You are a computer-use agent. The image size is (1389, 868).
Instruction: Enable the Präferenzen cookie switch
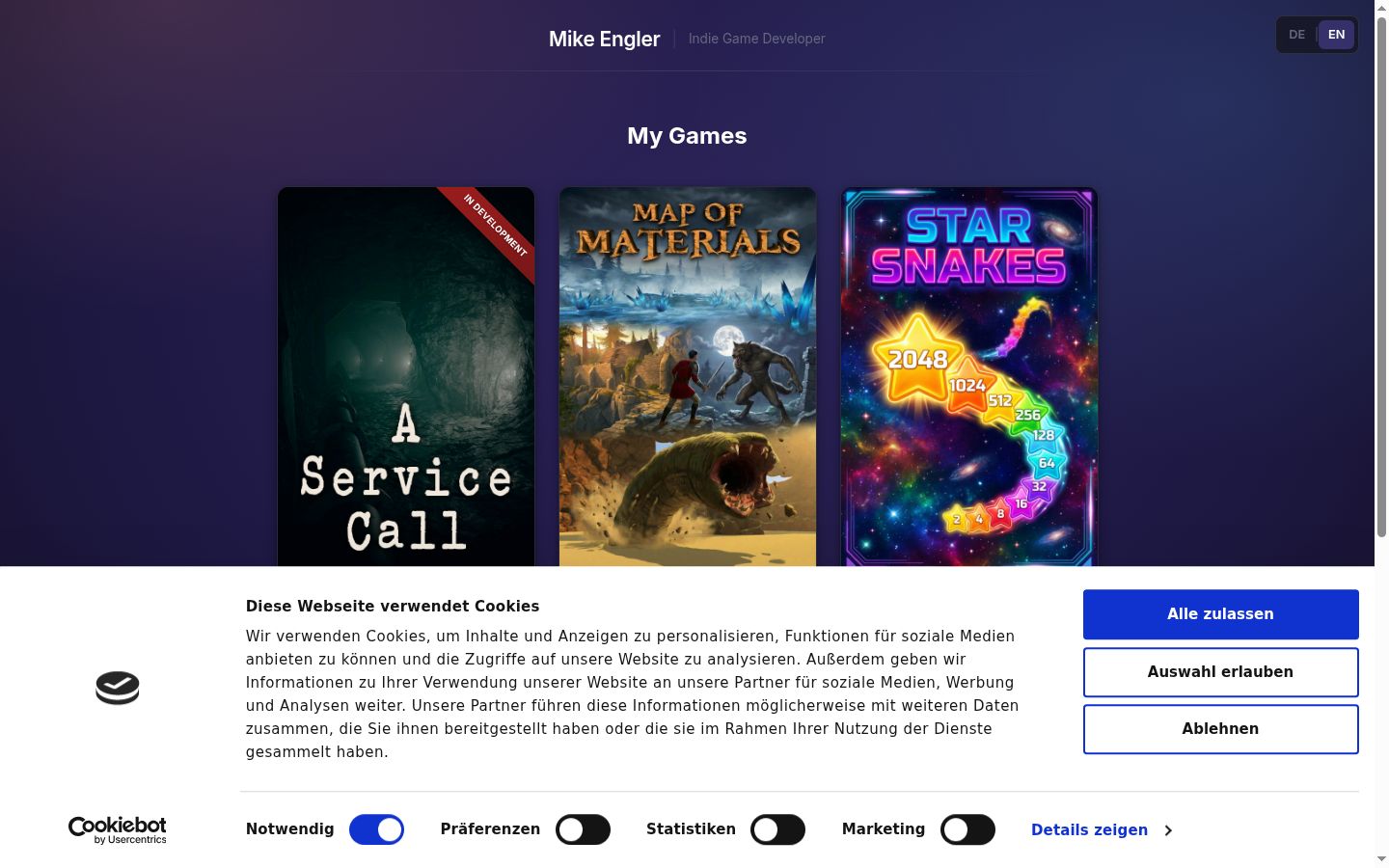click(x=583, y=829)
